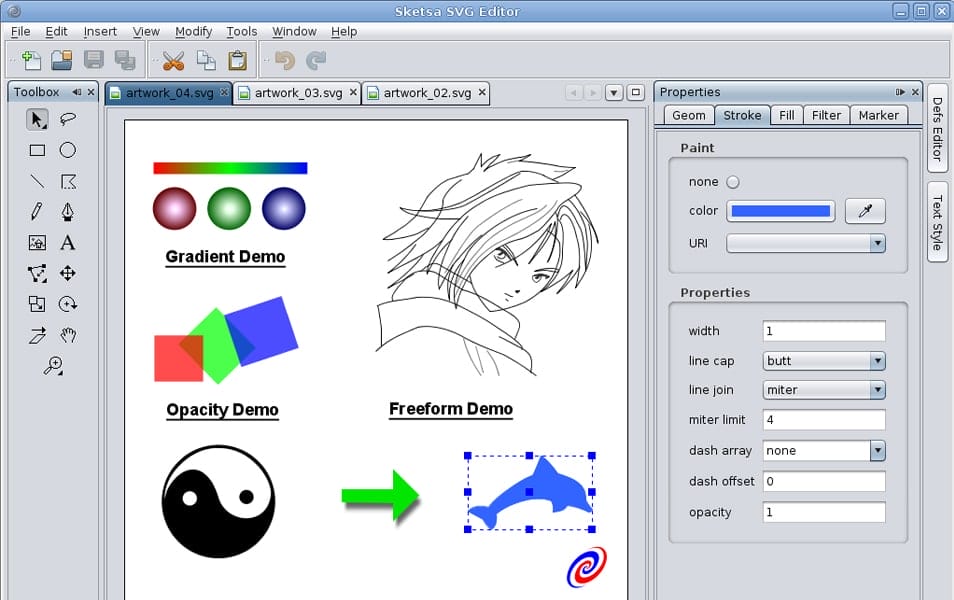The image size is (954, 600).
Task: Pick the Rectangle drawing tool
Action: pyautogui.click(x=37, y=150)
